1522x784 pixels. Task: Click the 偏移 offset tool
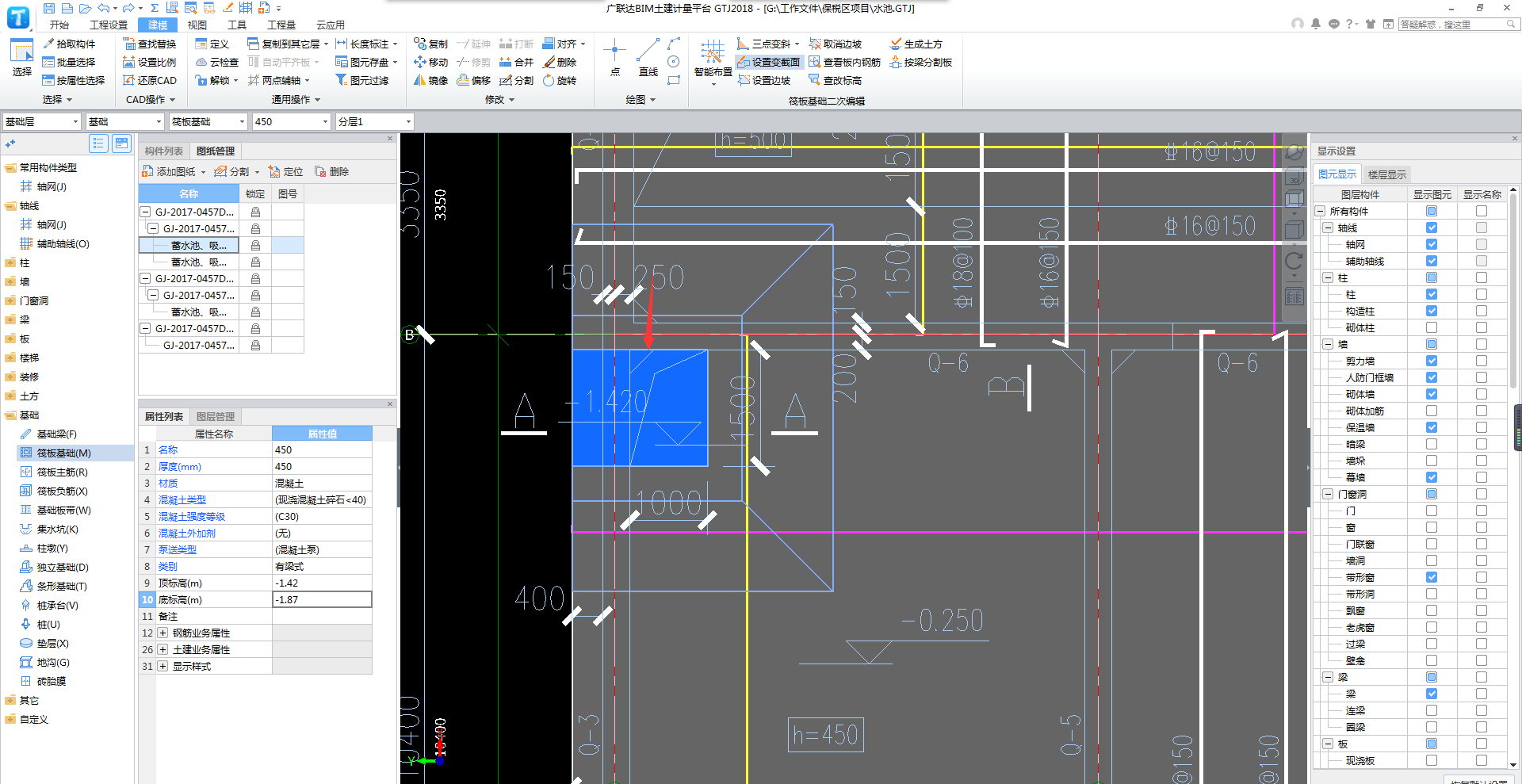pyautogui.click(x=474, y=80)
